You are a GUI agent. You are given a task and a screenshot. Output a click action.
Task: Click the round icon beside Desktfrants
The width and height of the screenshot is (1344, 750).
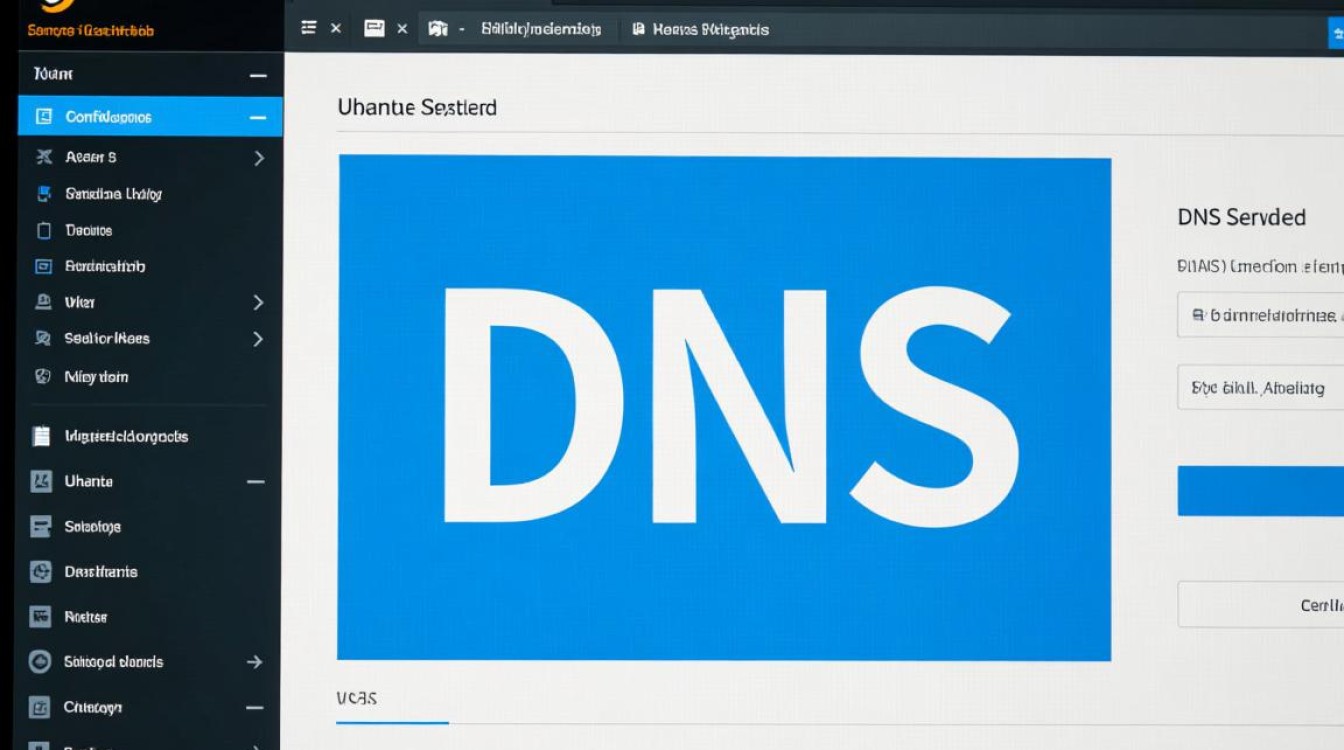point(41,572)
